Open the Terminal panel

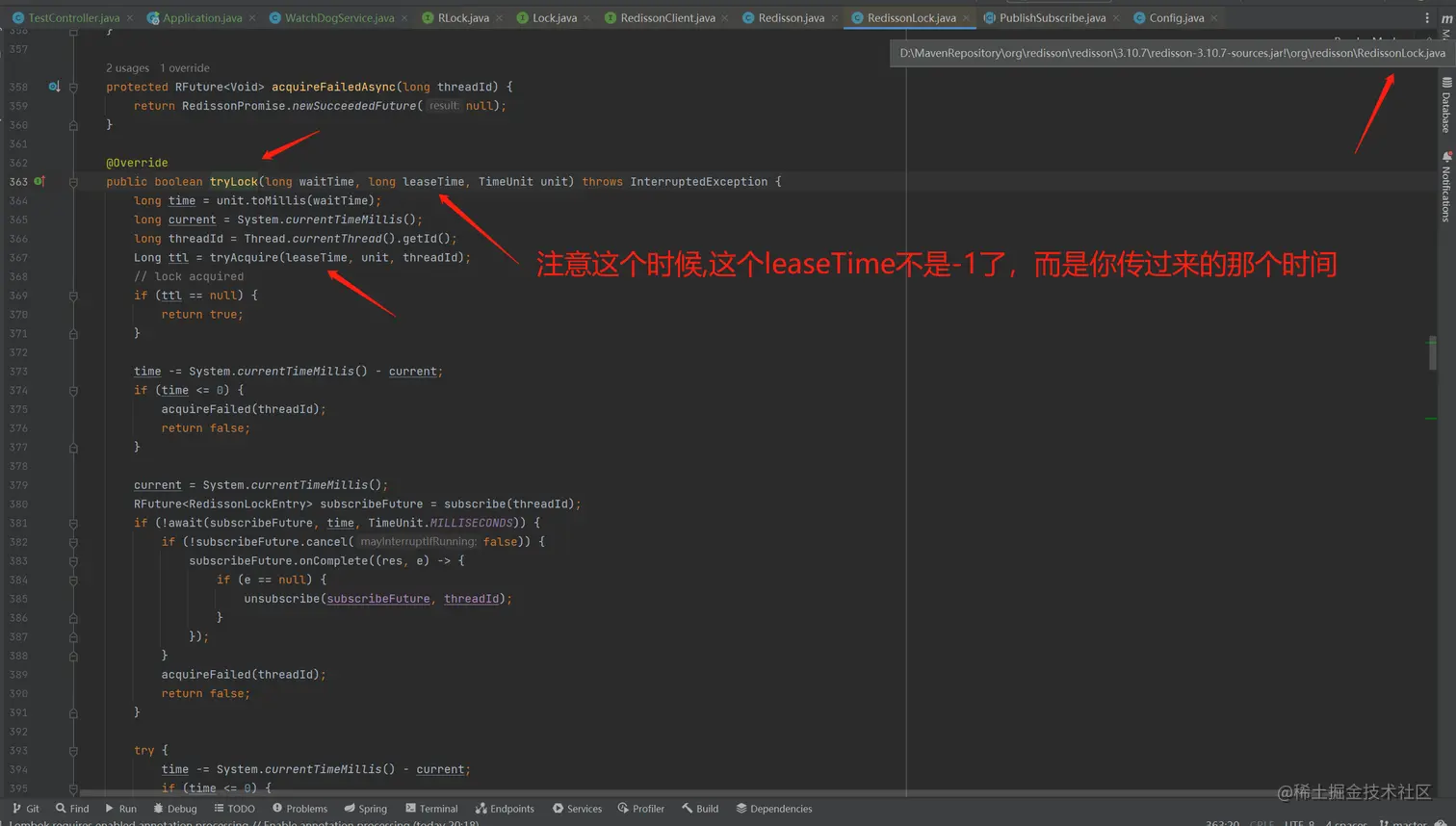[x=431, y=809]
